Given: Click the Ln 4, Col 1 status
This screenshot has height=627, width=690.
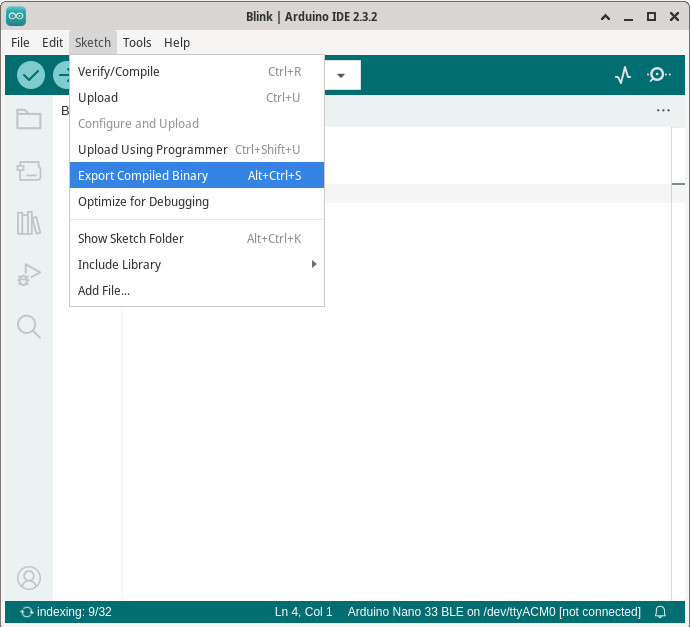Looking at the screenshot, I should tap(303, 612).
